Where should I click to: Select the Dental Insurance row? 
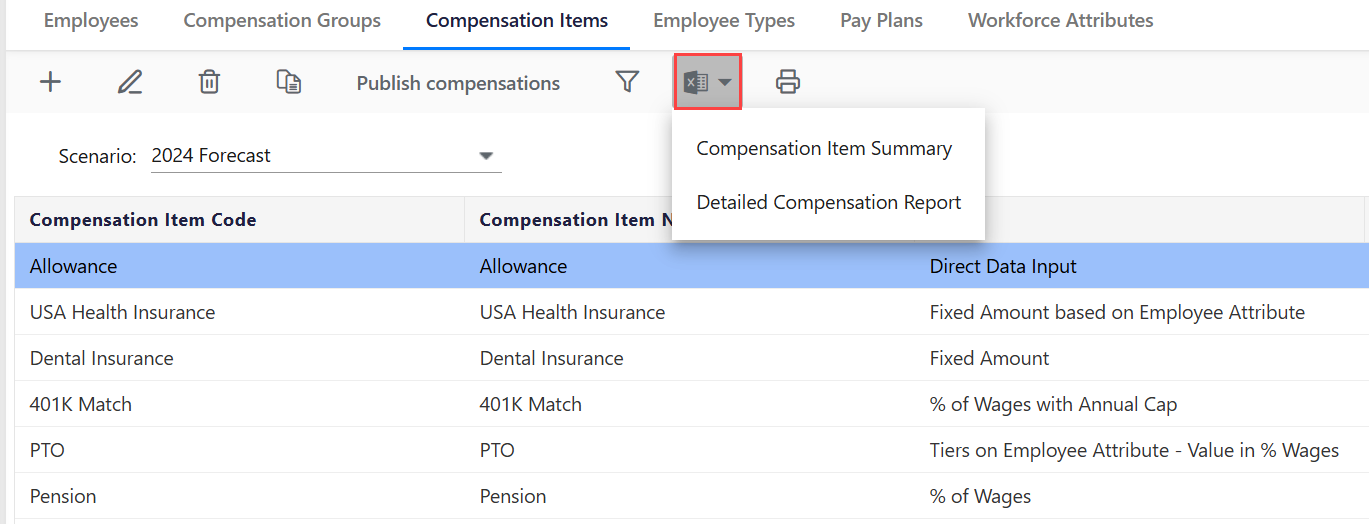(101, 359)
